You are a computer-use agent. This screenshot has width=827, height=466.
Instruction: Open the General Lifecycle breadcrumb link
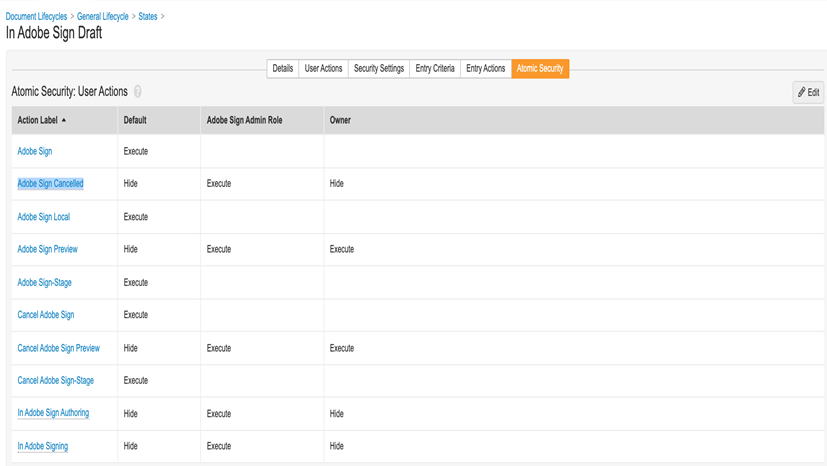coord(104,17)
